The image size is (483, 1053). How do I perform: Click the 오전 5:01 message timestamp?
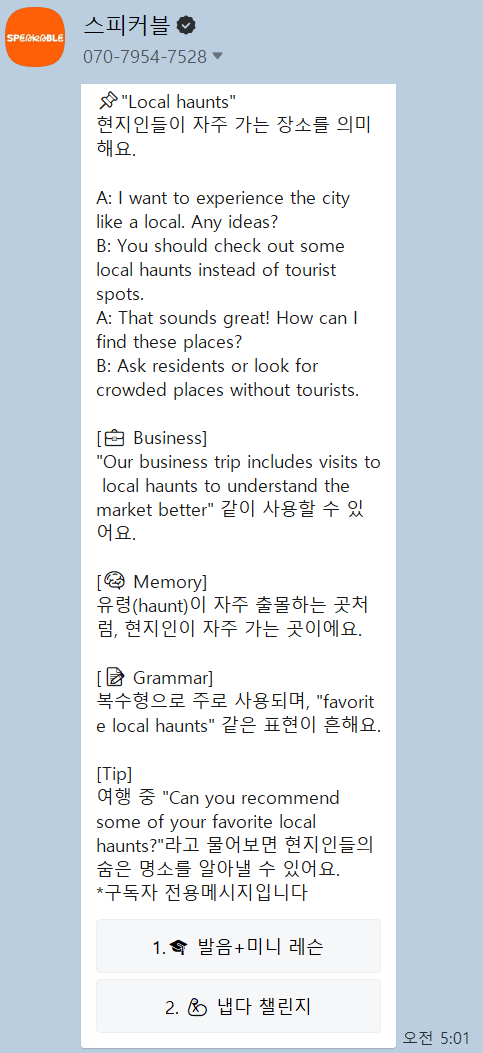click(436, 1038)
